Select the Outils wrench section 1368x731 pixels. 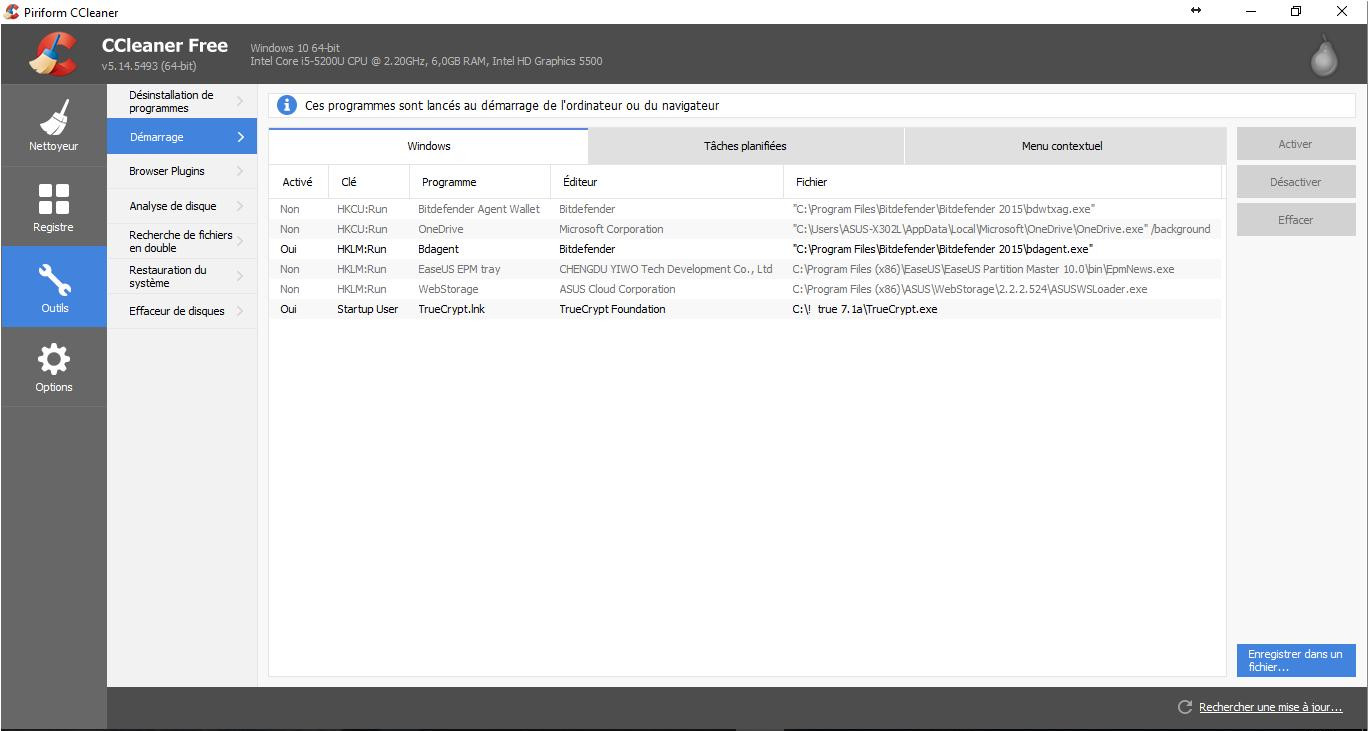(54, 287)
